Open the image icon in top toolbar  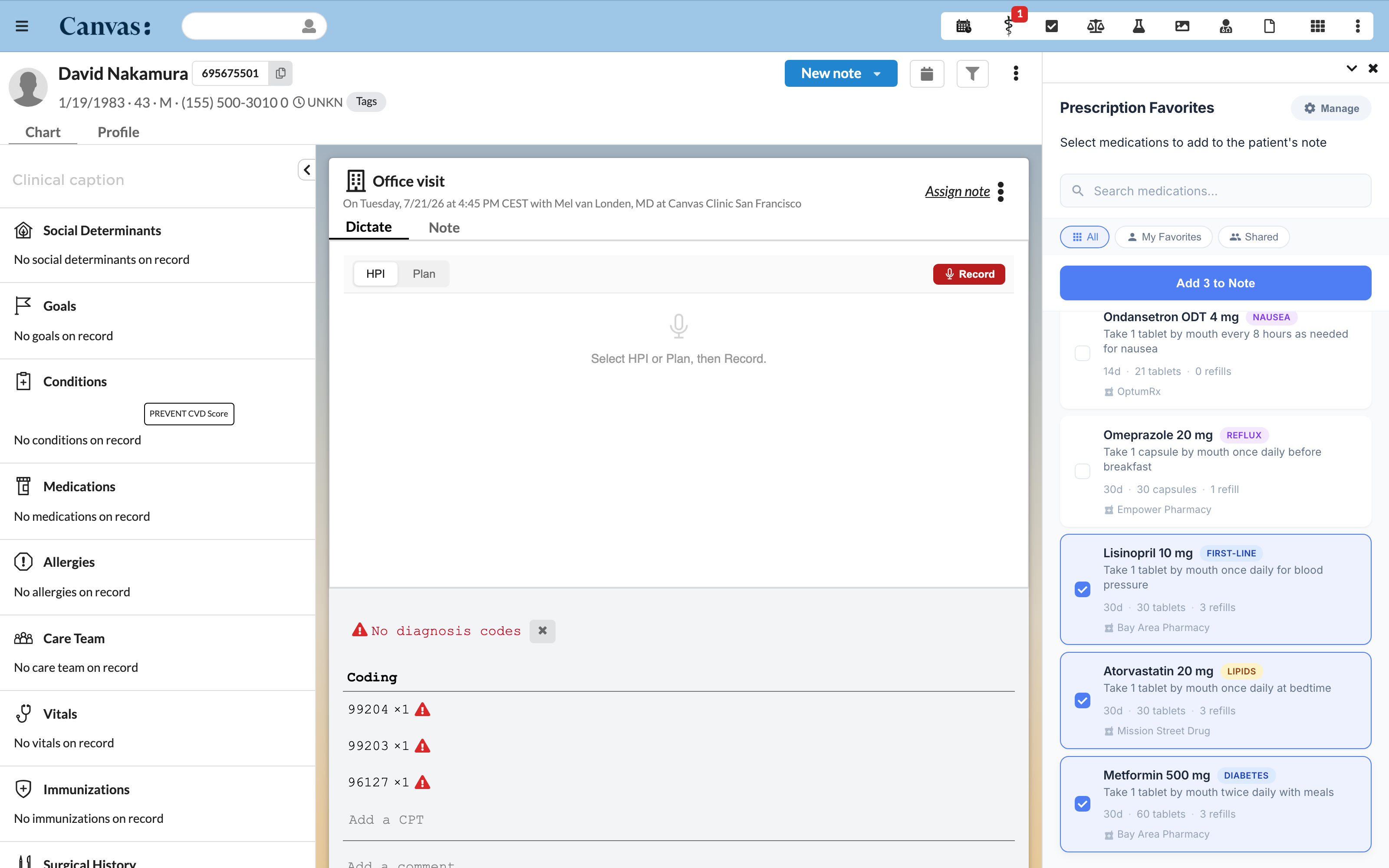click(1182, 26)
